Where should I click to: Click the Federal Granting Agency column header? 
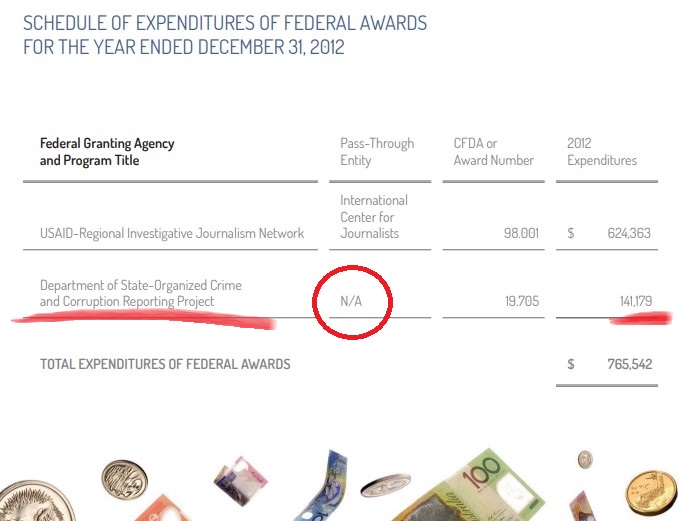[107, 152]
